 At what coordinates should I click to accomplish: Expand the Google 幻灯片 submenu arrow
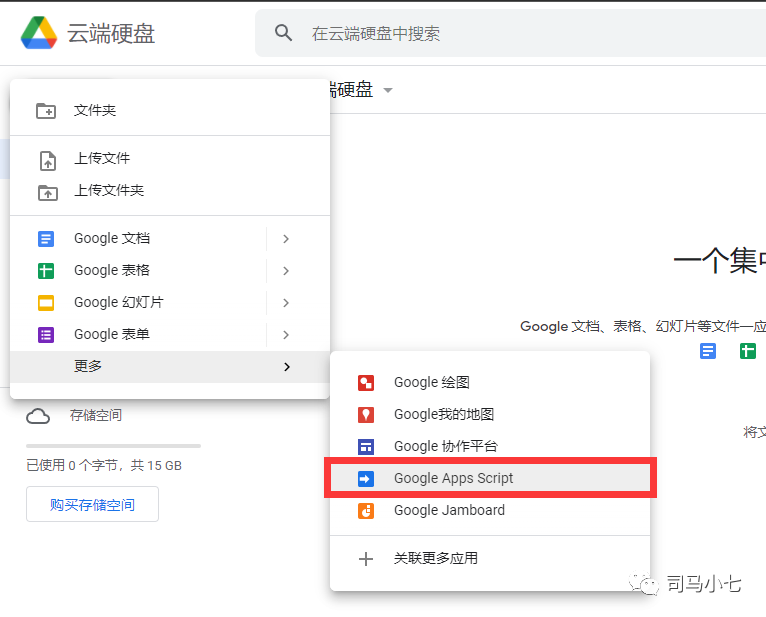point(286,303)
